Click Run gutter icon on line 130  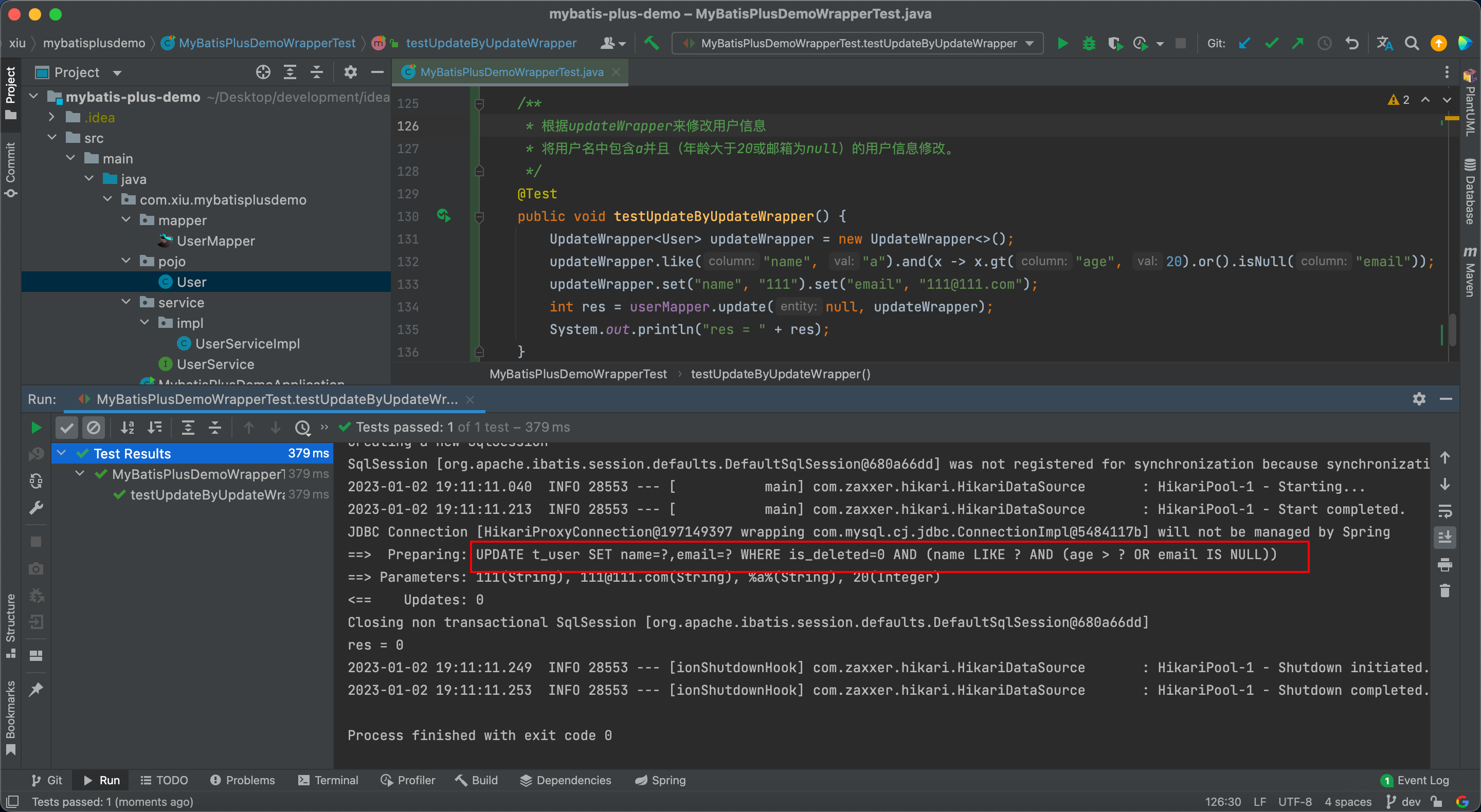(444, 216)
